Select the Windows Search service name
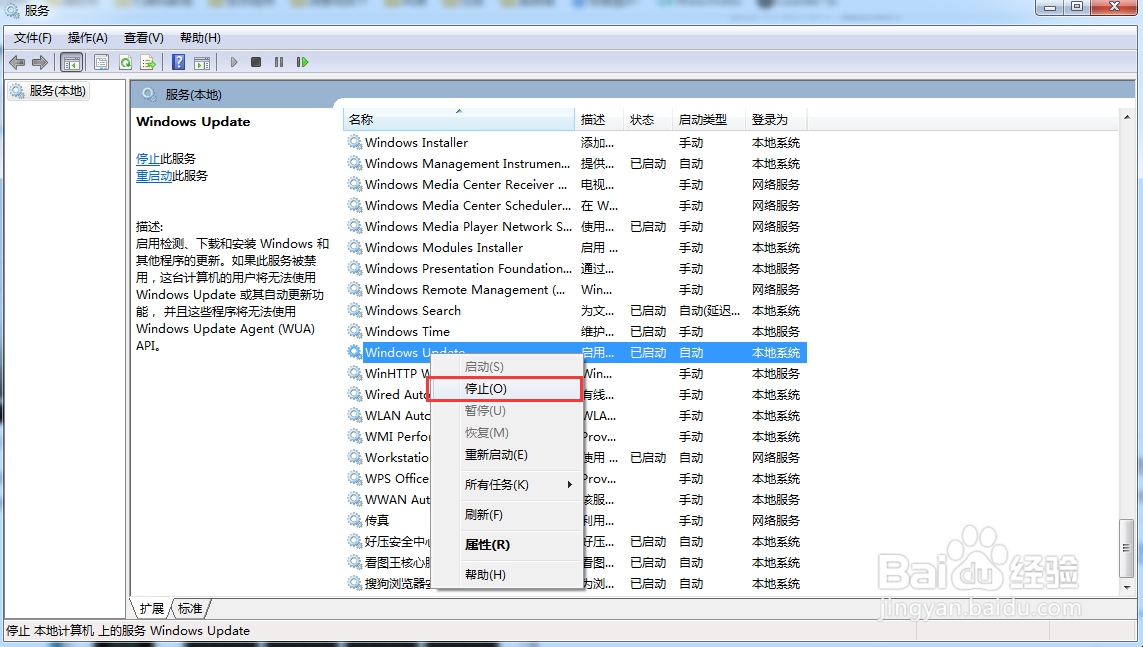 pos(413,310)
